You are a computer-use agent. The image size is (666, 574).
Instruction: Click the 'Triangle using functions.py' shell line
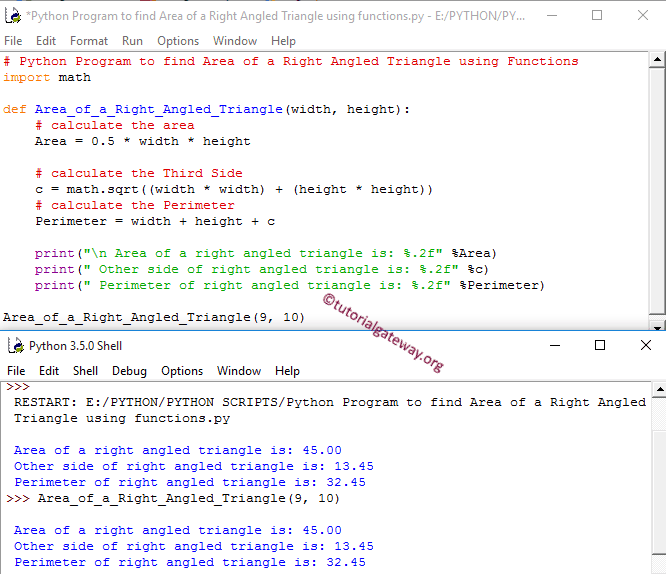tap(122, 418)
